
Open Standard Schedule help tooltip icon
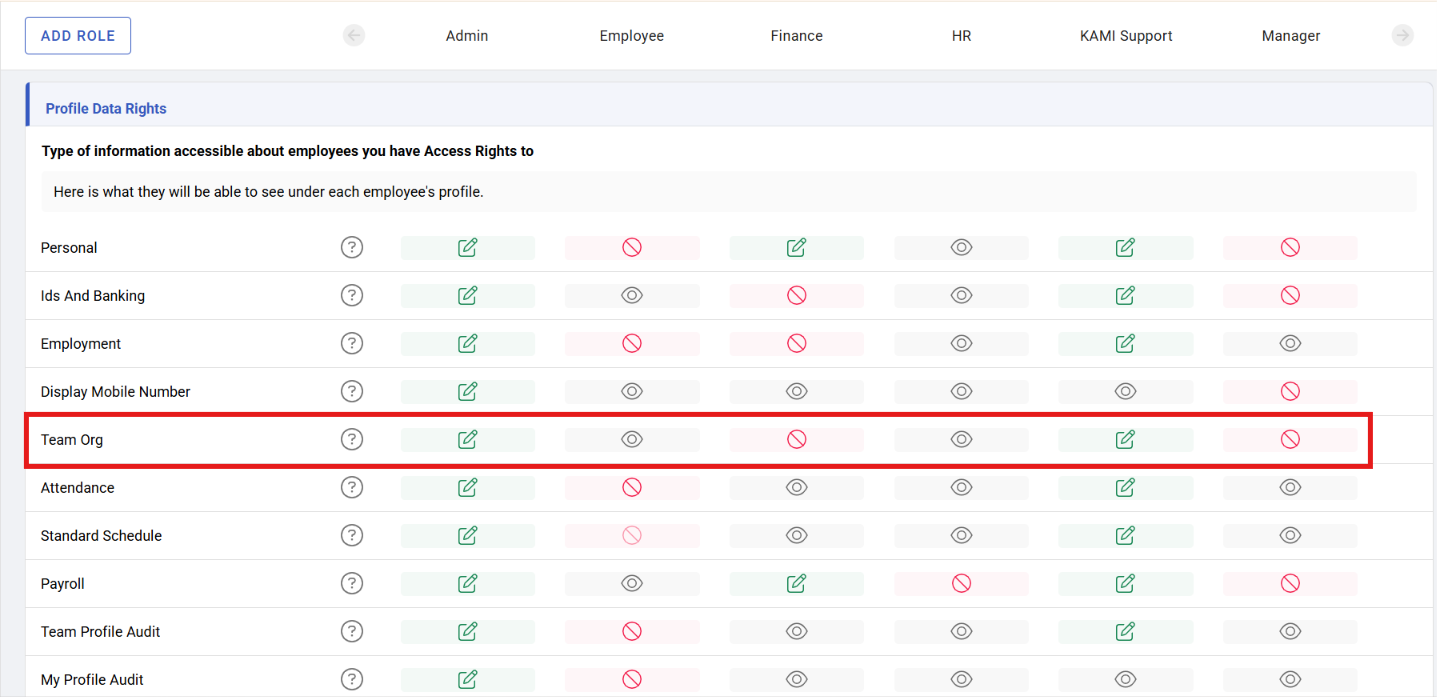352,535
